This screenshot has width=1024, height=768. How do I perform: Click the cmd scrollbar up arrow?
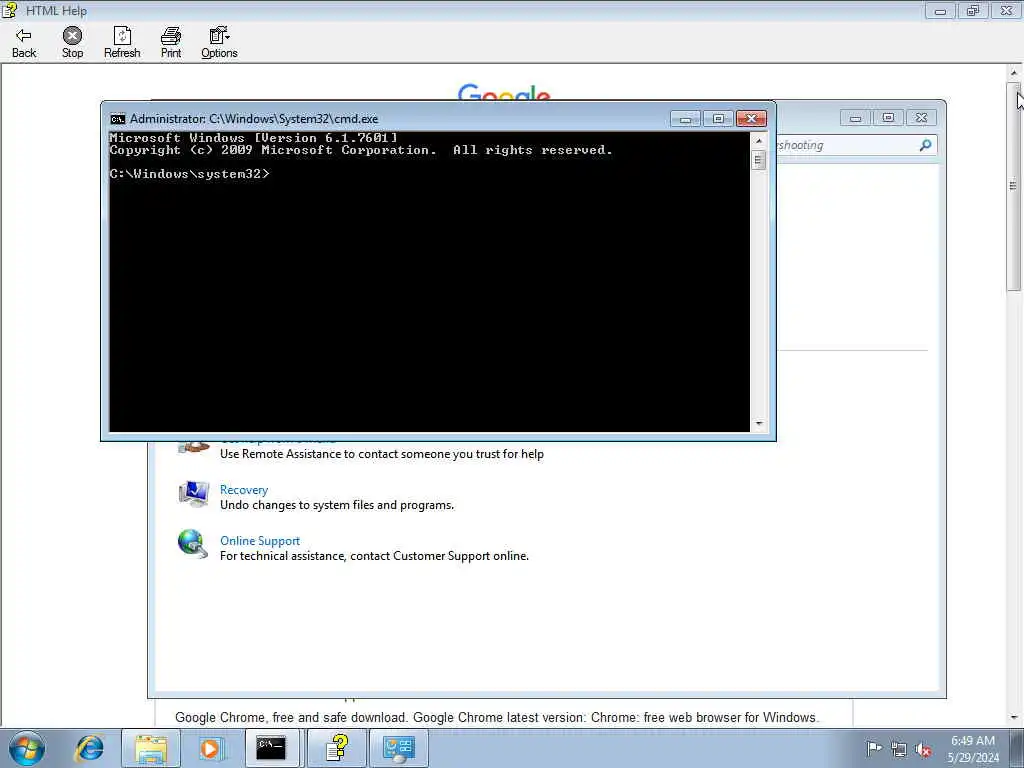coord(758,140)
